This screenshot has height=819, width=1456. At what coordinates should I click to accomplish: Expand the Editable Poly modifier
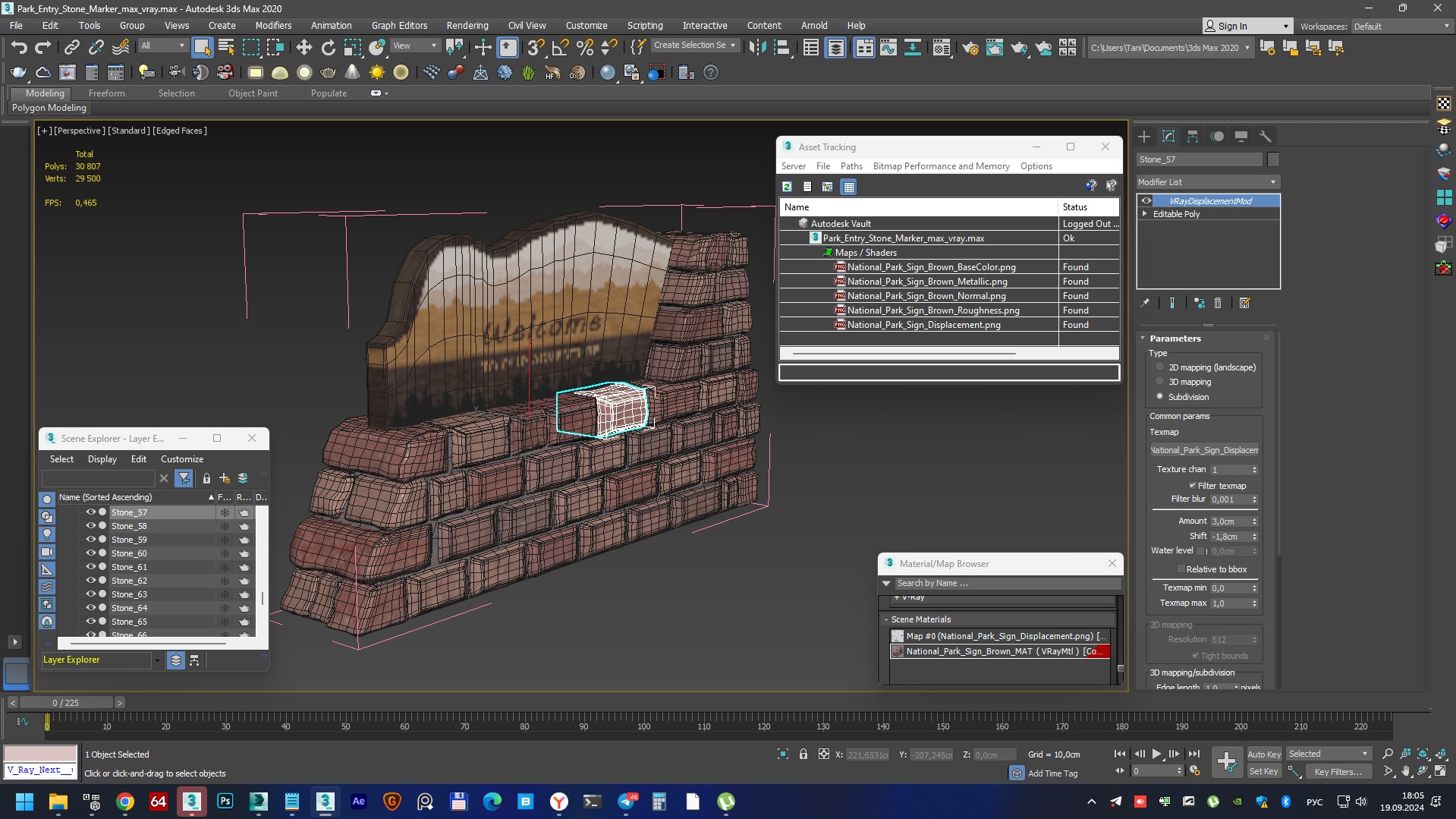click(x=1145, y=214)
